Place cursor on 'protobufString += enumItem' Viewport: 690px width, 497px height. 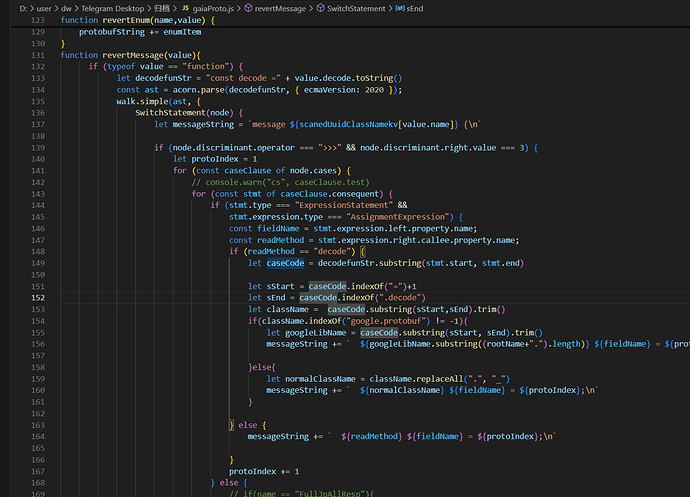[x=140, y=32]
